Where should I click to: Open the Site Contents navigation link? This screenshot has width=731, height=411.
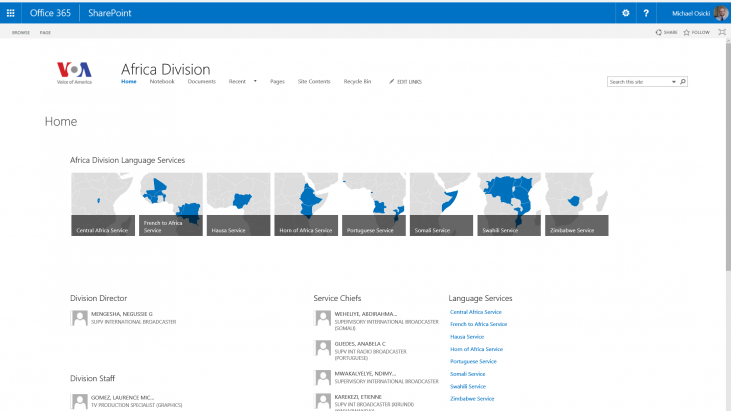pyautogui.click(x=314, y=82)
